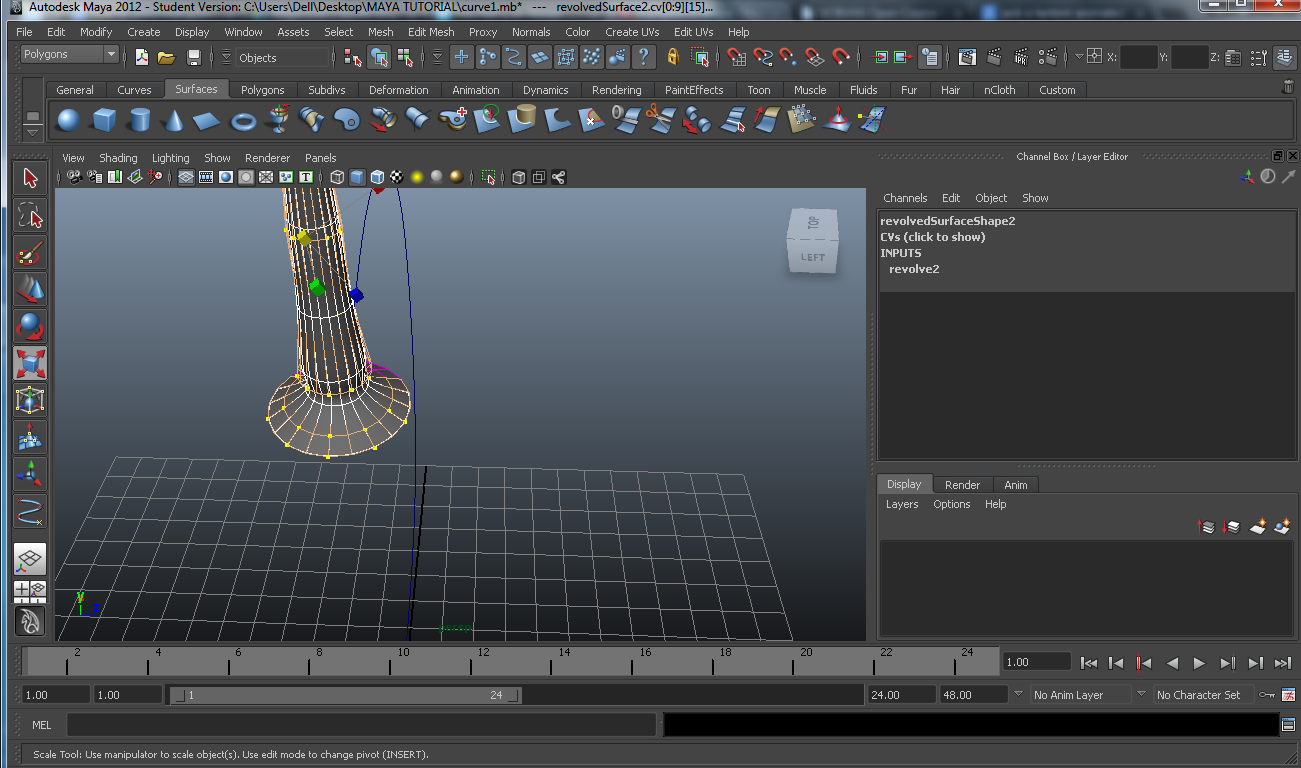This screenshot has width=1301, height=768.
Task: Create a NURBS cylinder from the shelf
Action: (x=139, y=121)
